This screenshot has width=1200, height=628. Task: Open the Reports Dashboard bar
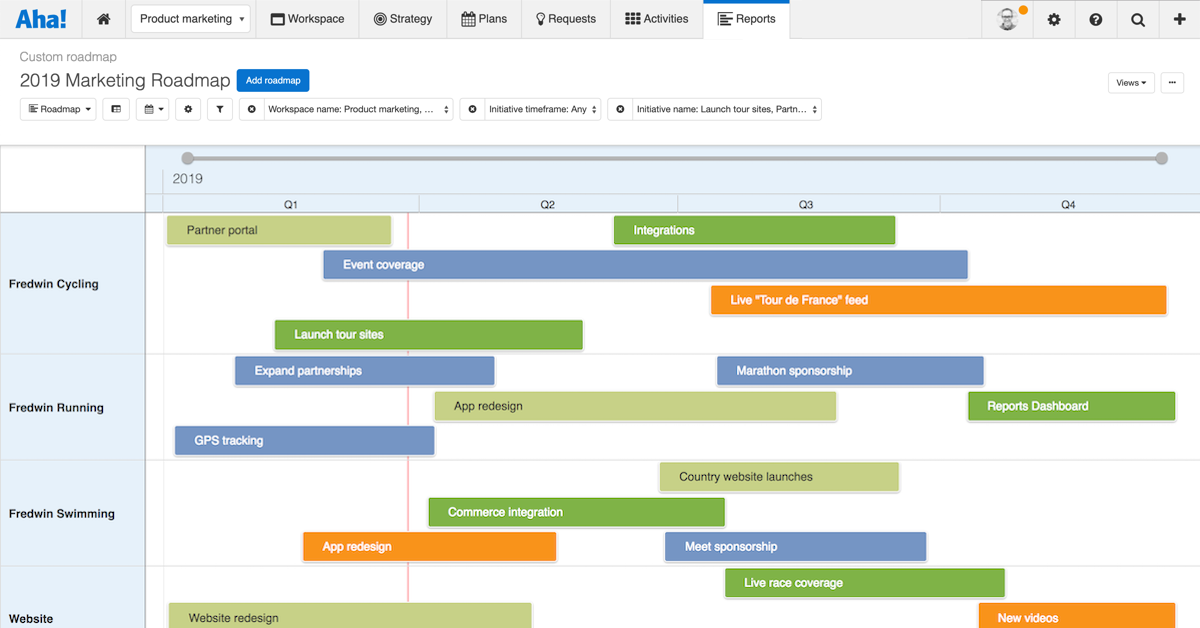point(1071,406)
